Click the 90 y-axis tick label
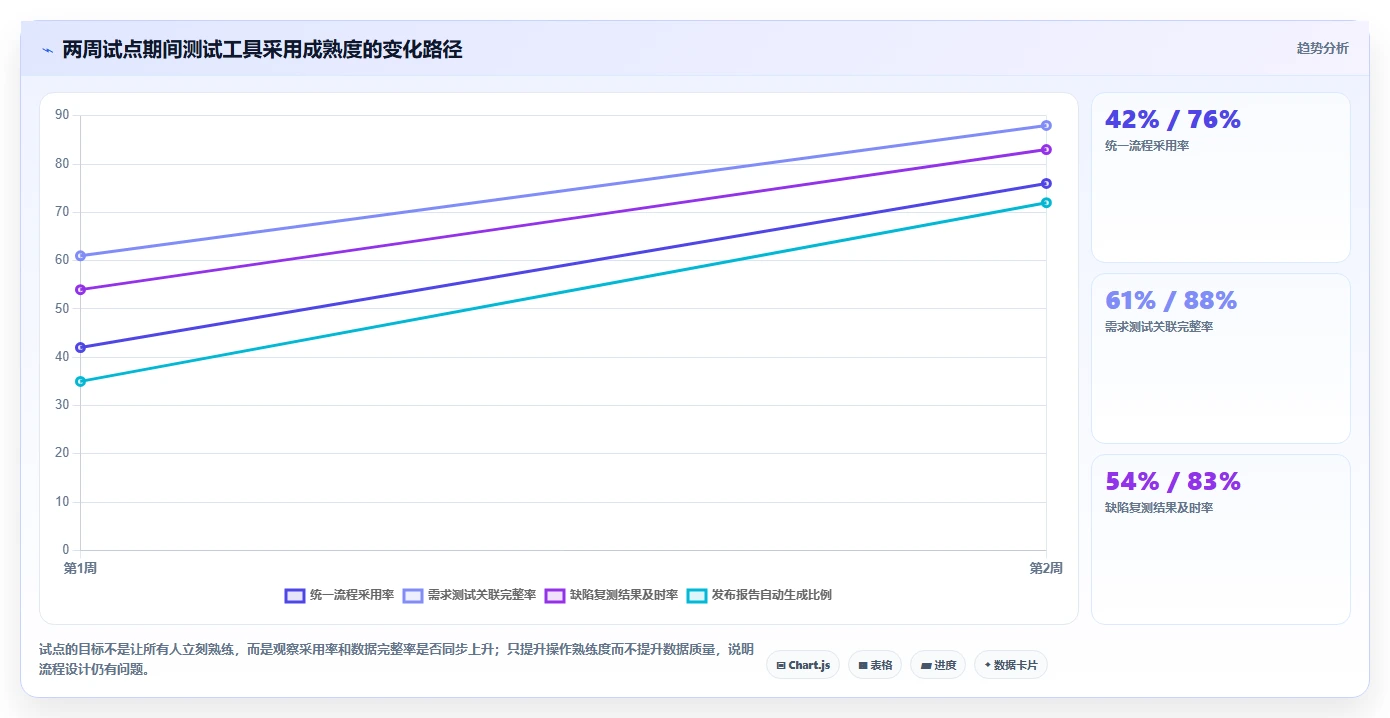Image resolution: width=1390 pixels, height=718 pixels. pos(62,115)
